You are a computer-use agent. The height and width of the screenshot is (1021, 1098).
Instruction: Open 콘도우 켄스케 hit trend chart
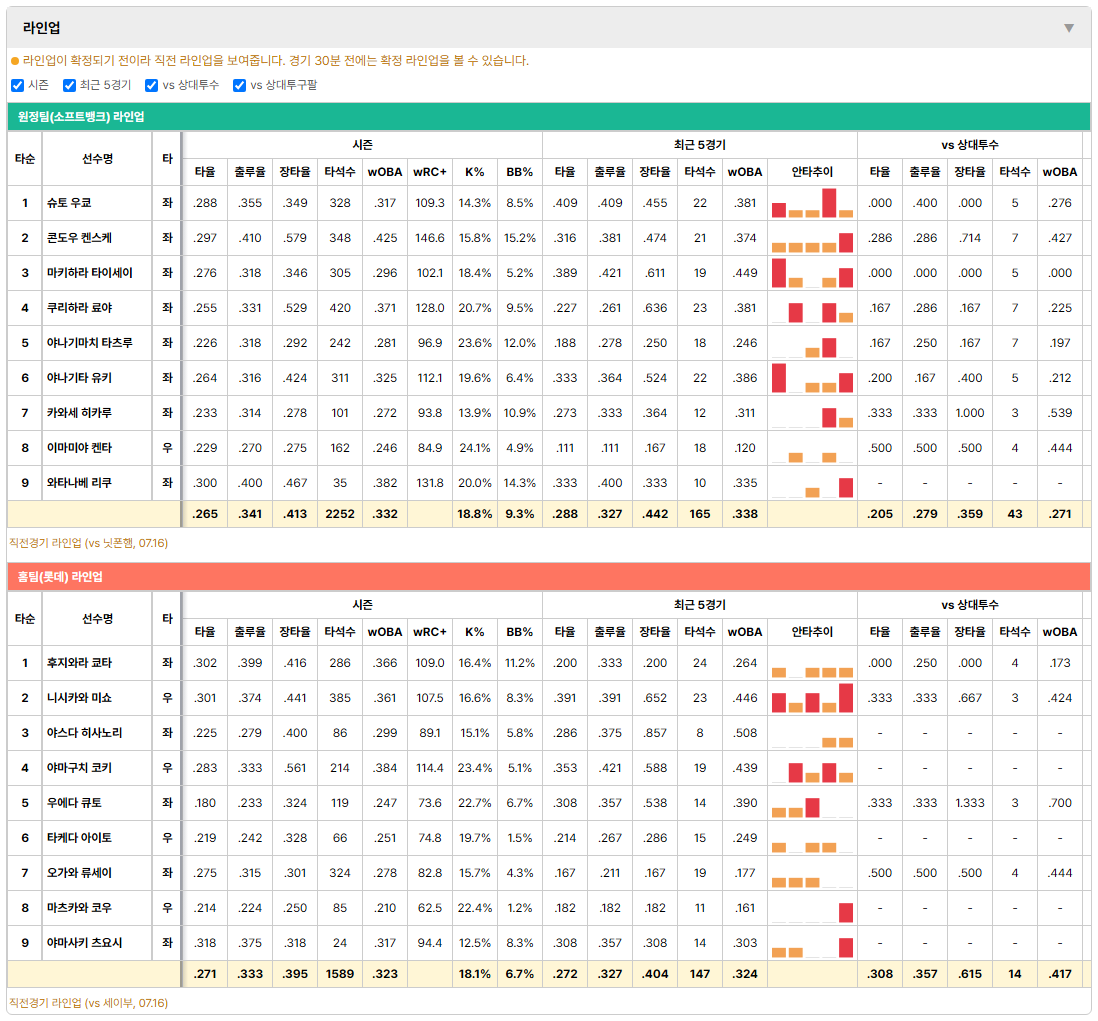pos(812,238)
